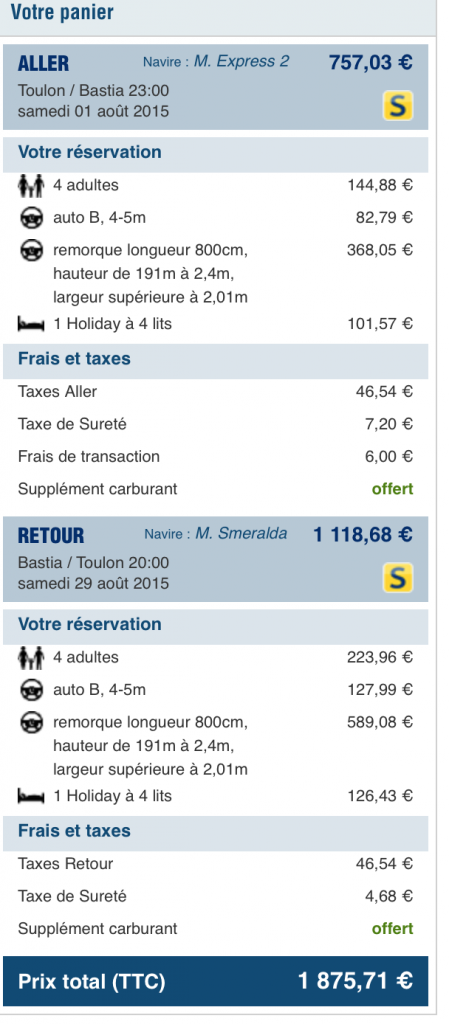The width and height of the screenshot is (449, 1024).
Task: Click the Votre panier title
Action: coord(62,12)
